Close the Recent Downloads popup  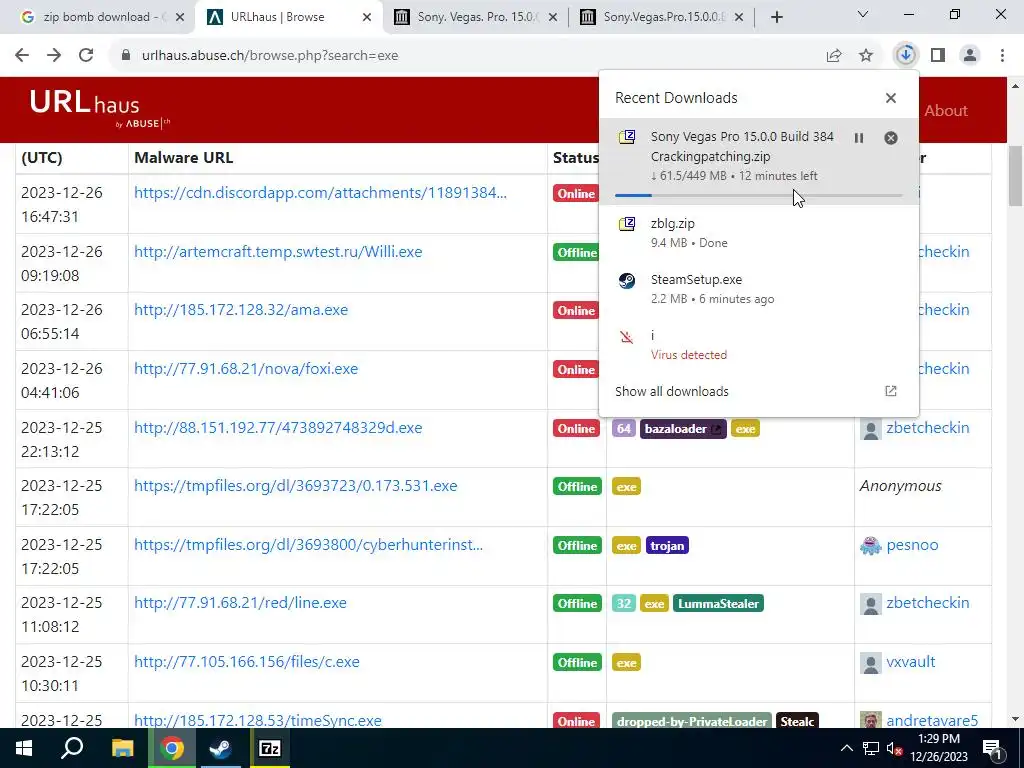(x=891, y=98)
